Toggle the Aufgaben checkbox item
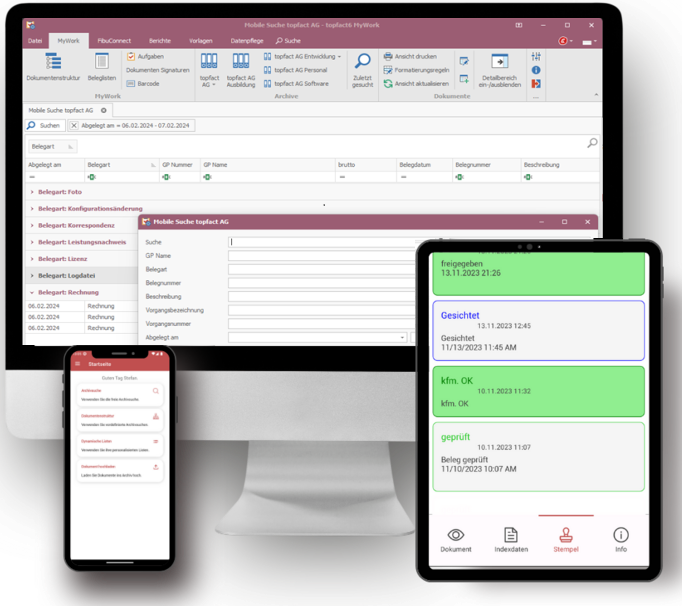Viewport: 682px width, 606px height. 131,57
